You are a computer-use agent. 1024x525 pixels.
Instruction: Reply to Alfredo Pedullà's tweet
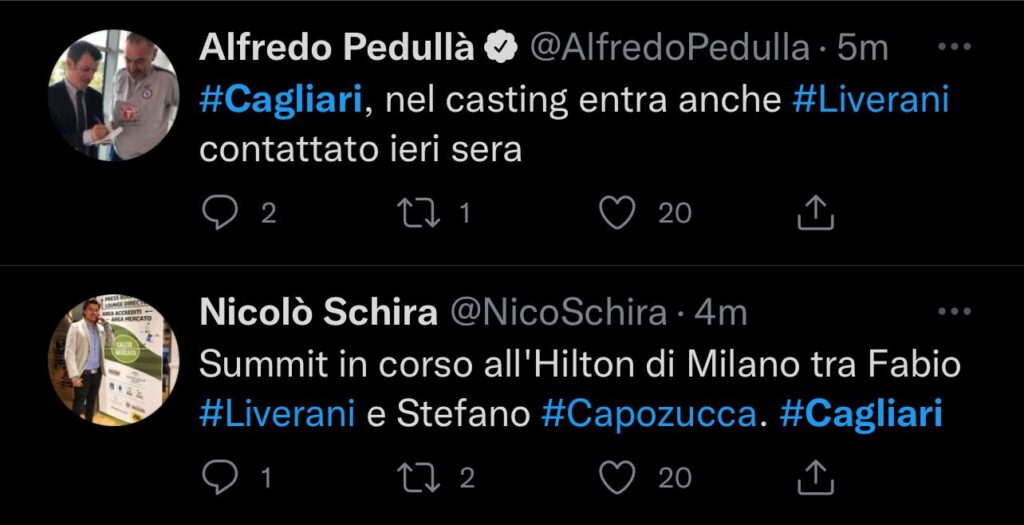coord(218,212)
